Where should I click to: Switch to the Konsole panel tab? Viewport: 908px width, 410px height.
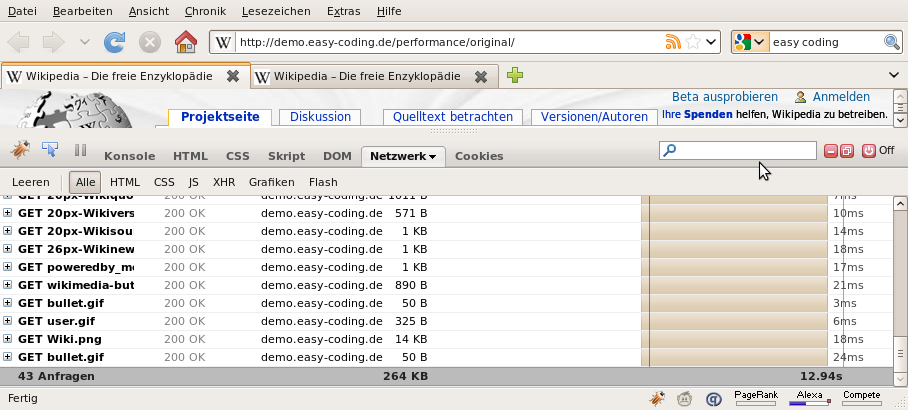(129, 156)
